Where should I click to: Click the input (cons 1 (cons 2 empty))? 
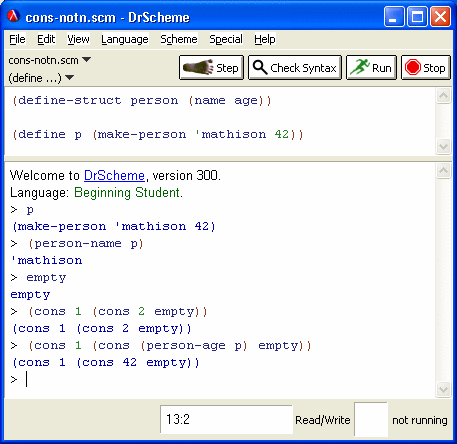tap(118, 311)
